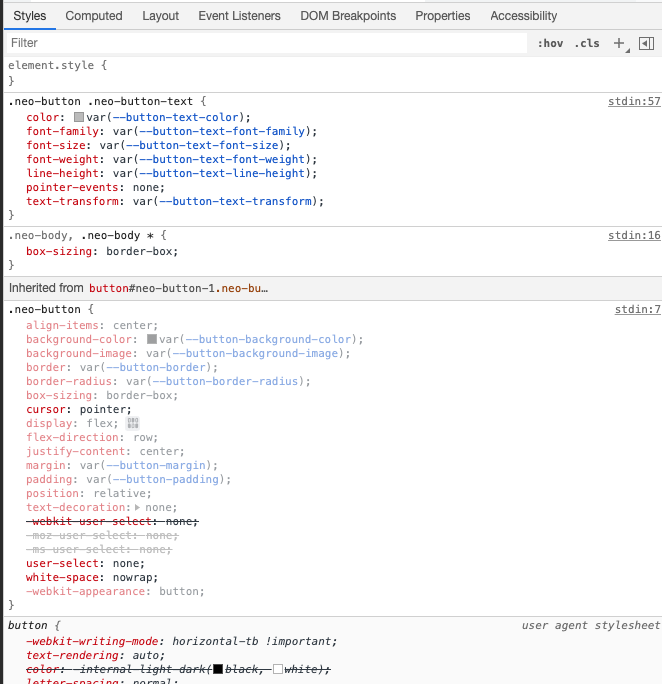Click the cursor value pointer
This screenshot has height=684, width=662.
click(x=103, y=409)
